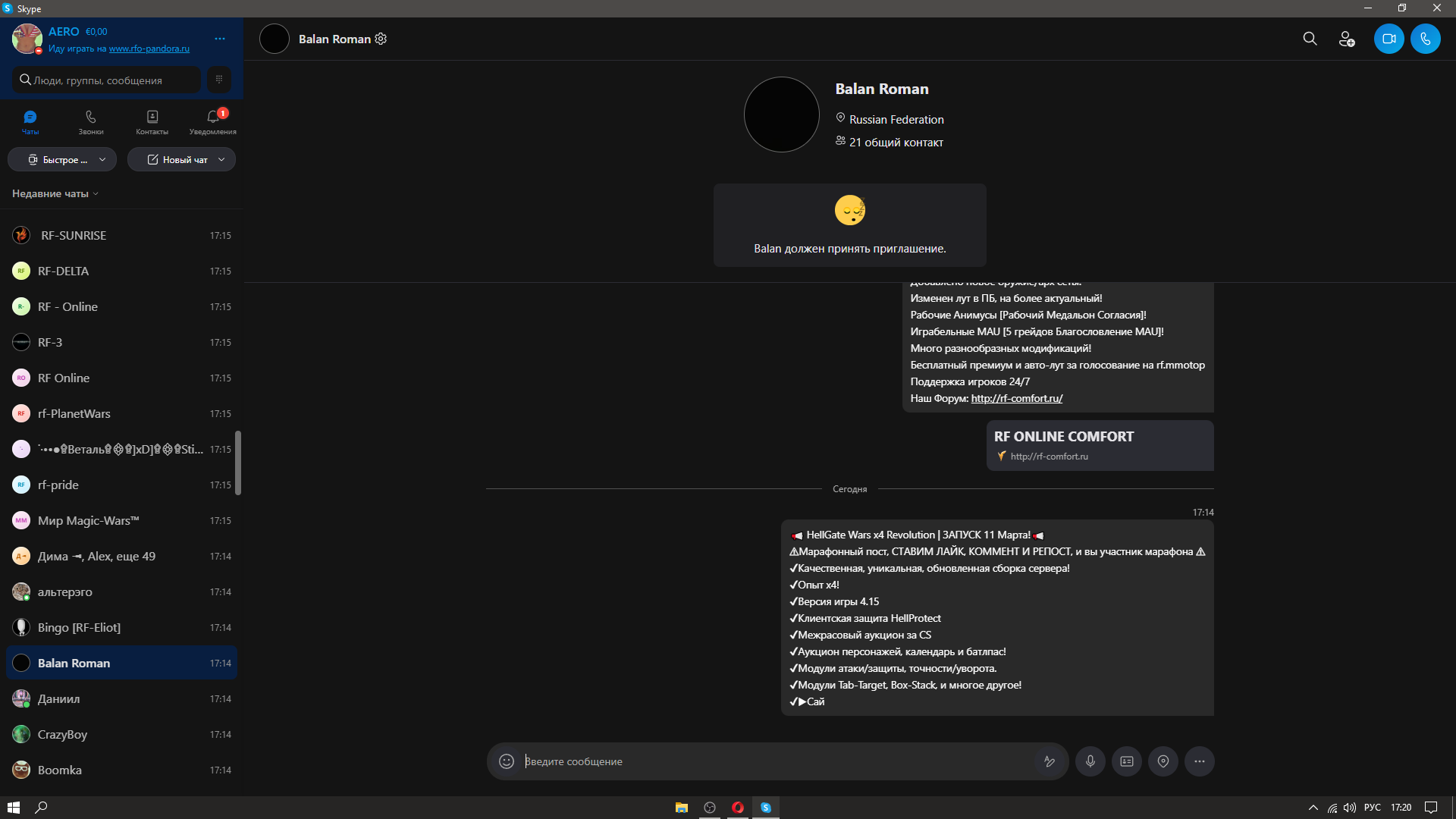Click the large Balan Roman profile picture

[782, 115]
